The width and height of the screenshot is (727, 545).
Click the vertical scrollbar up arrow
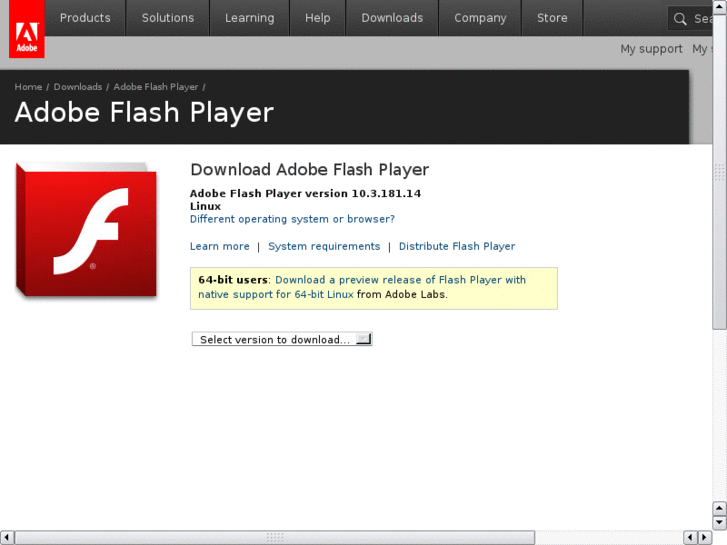click(719, 7)
